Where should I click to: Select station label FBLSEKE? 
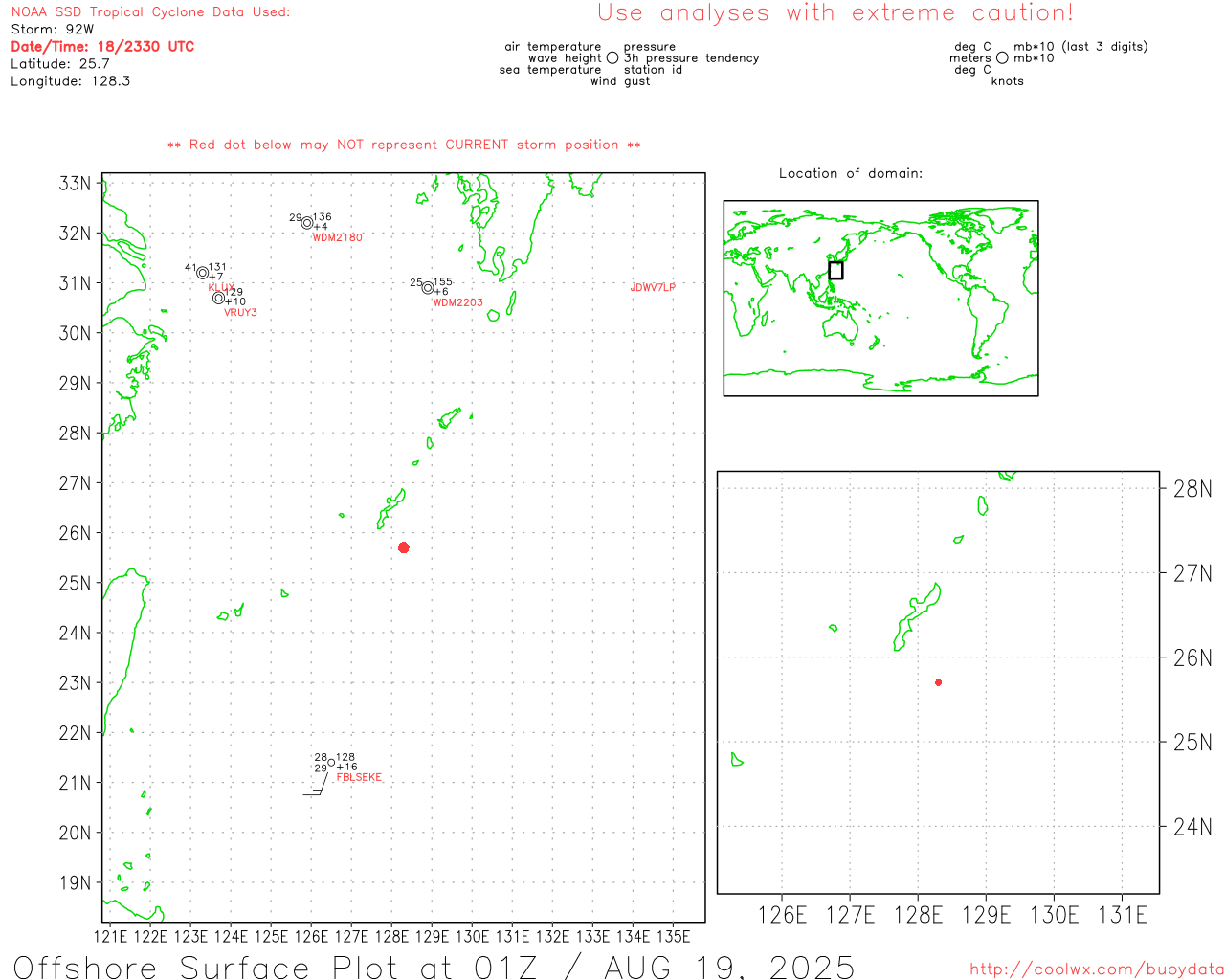(x=359, y=777)
